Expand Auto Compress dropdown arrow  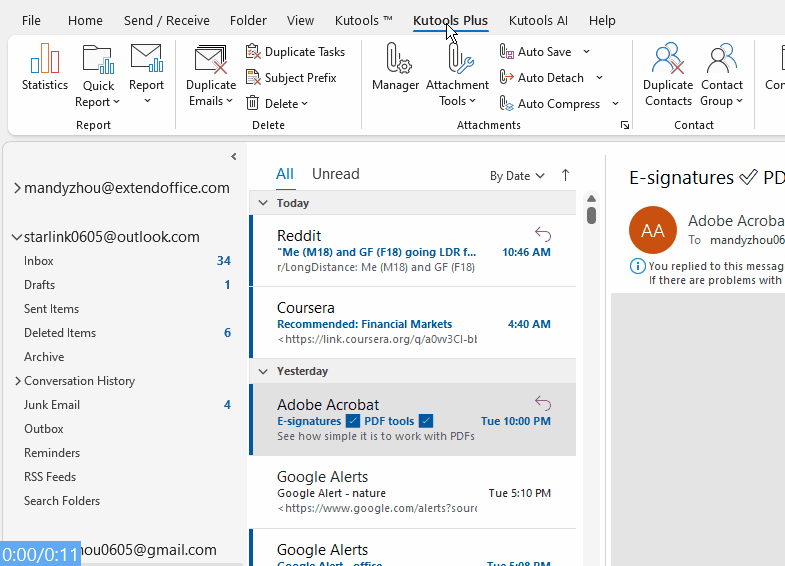point(615,104)
